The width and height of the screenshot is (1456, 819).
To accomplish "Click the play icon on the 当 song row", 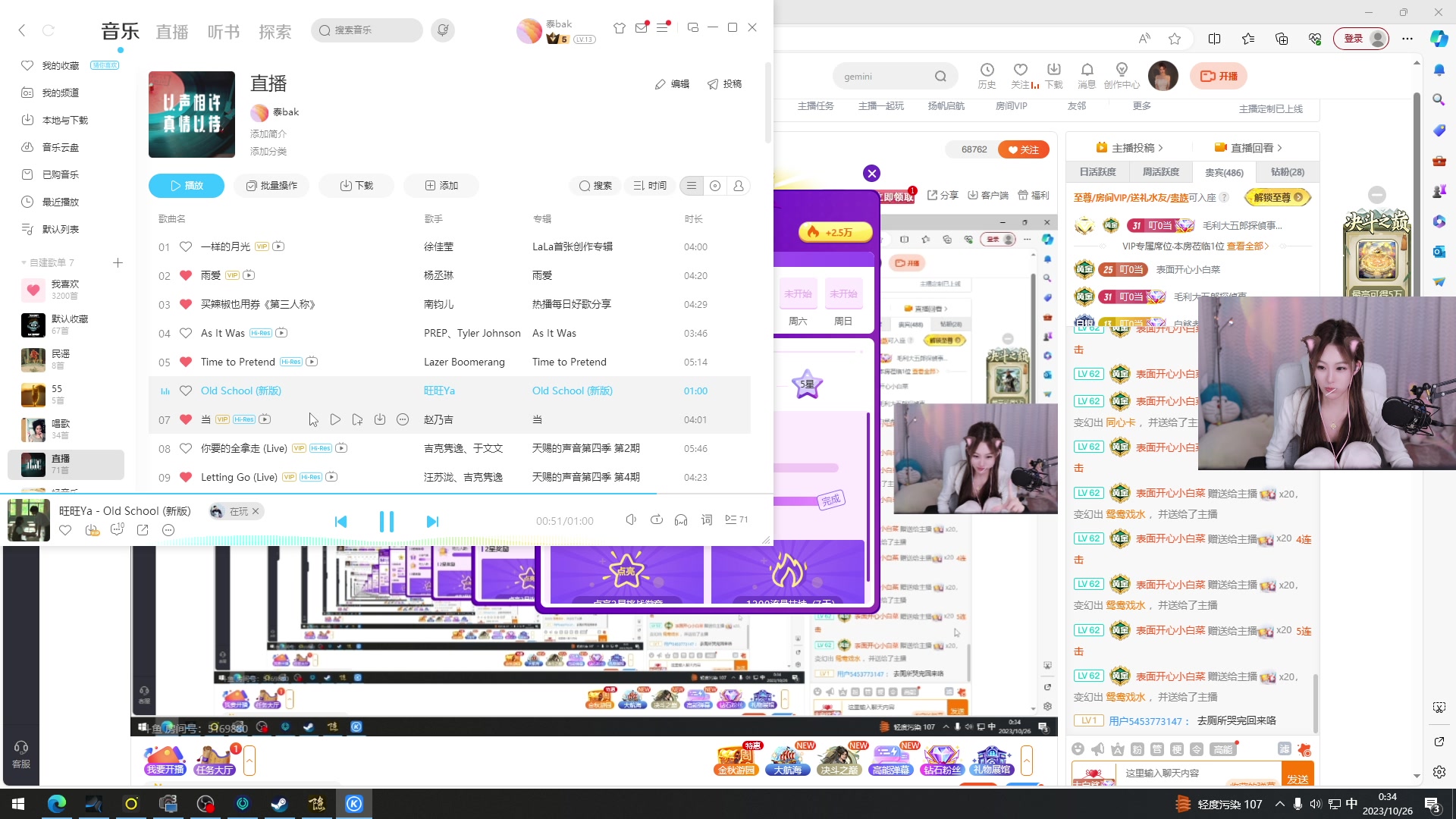I will coord(335,419).
